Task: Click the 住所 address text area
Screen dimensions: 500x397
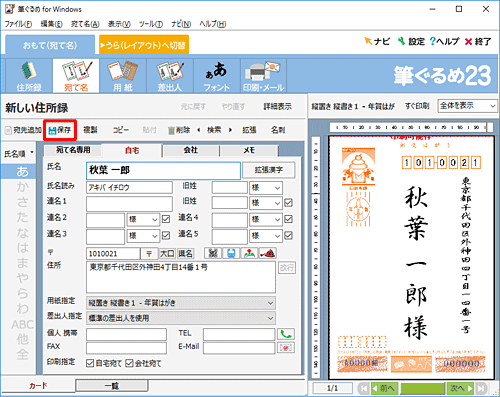Action: click(181, 277)
